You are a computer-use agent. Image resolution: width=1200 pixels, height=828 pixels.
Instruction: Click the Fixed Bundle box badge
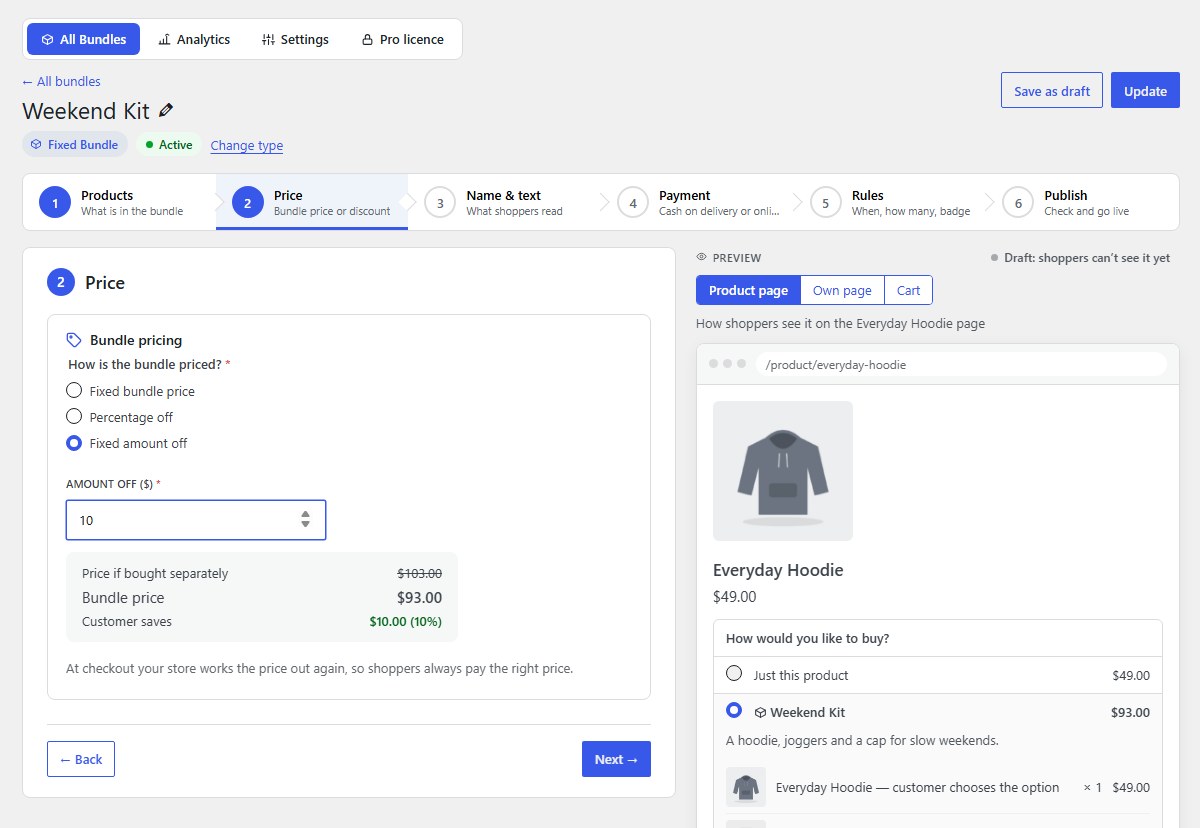[x=75, y=144]
